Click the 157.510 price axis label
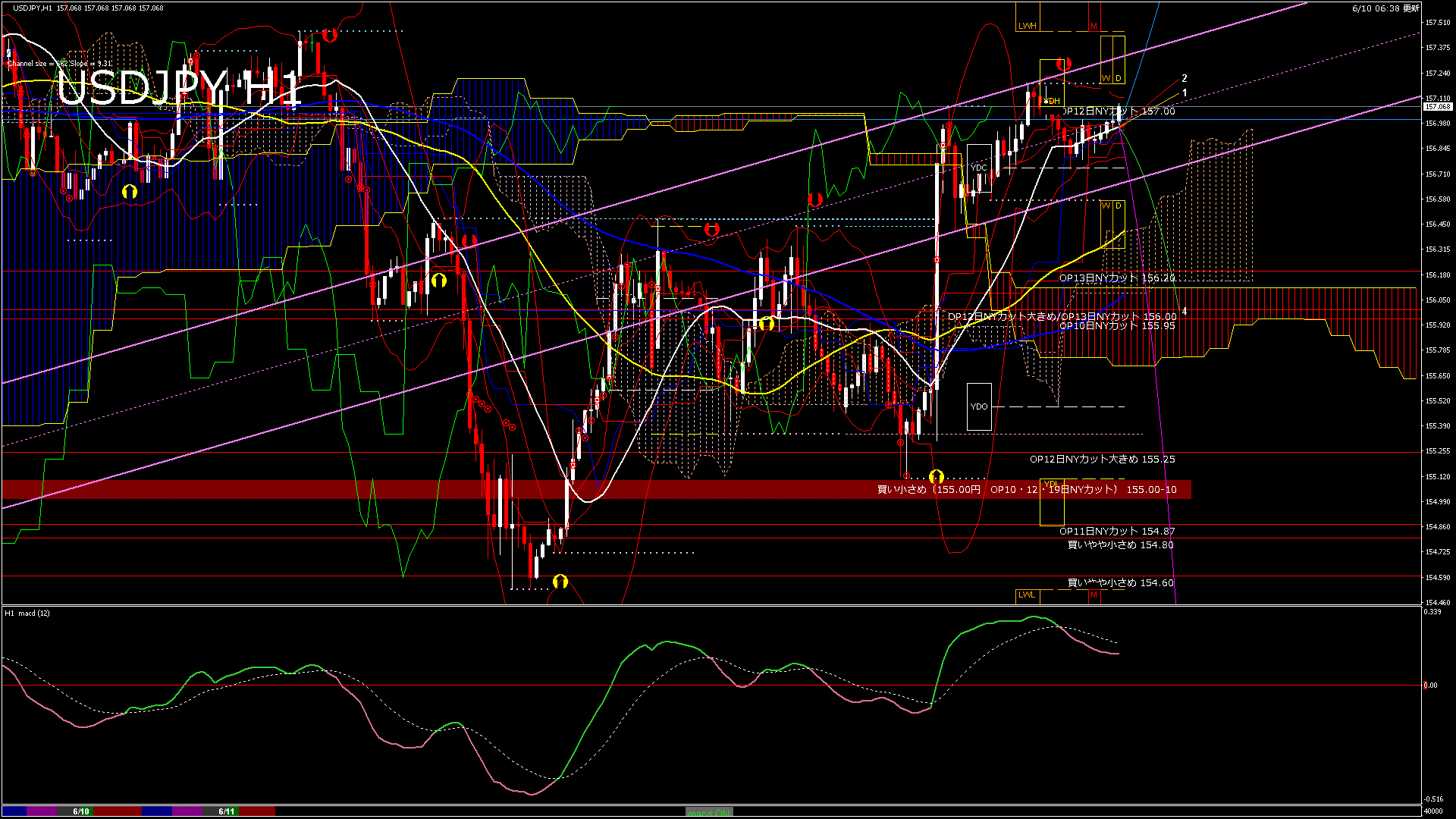 (x=1438, y=23)
